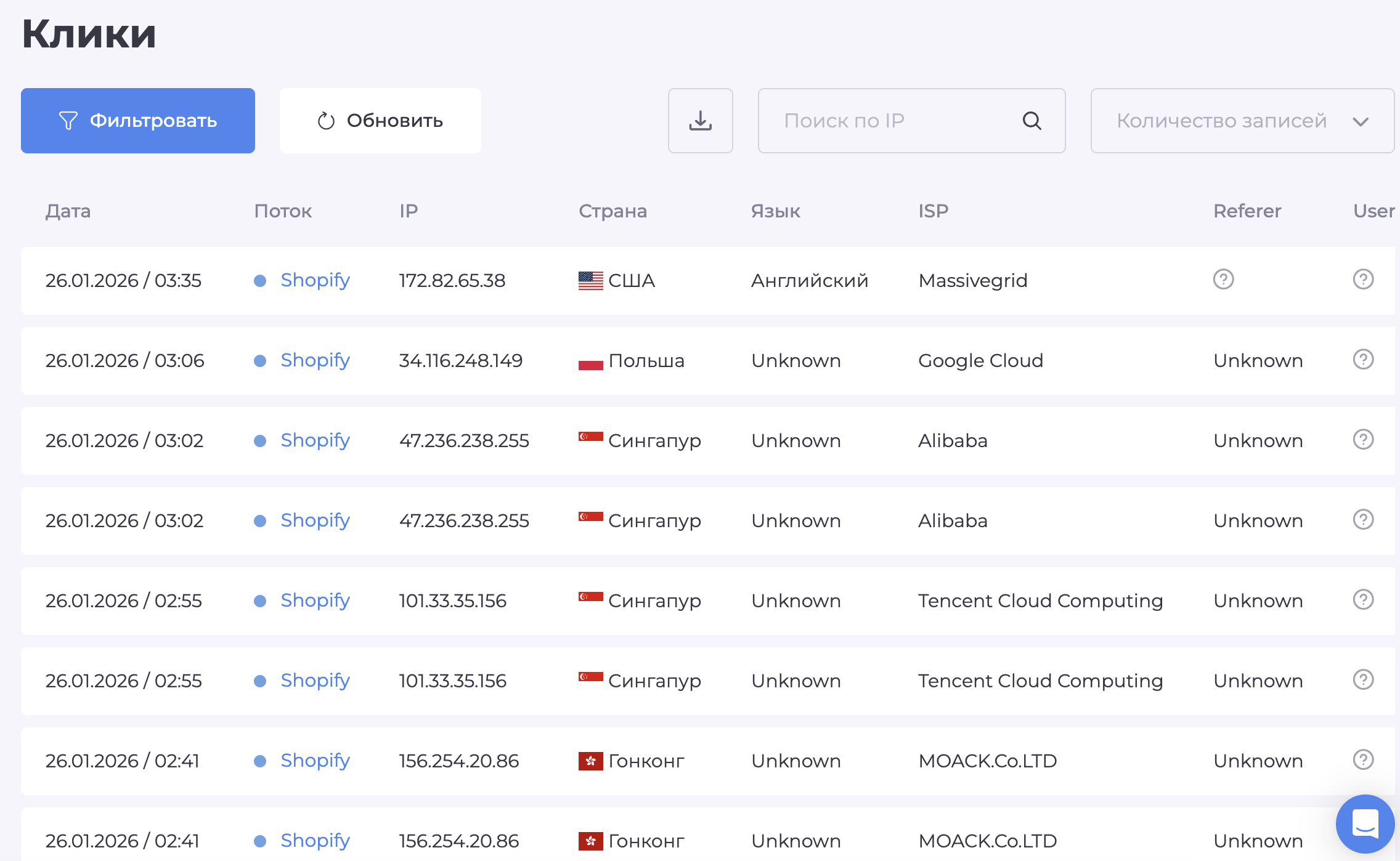The width and height of the screenshot is (1400, 861).
Task: Click the ISP column header
Action: coord(933,211)
